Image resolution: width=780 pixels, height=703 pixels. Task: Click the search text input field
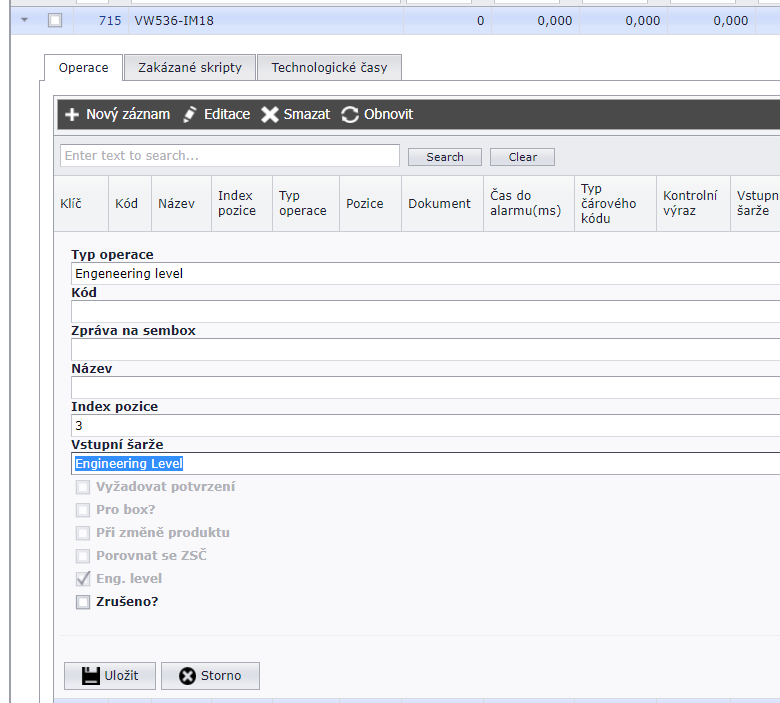pos(230,156)
